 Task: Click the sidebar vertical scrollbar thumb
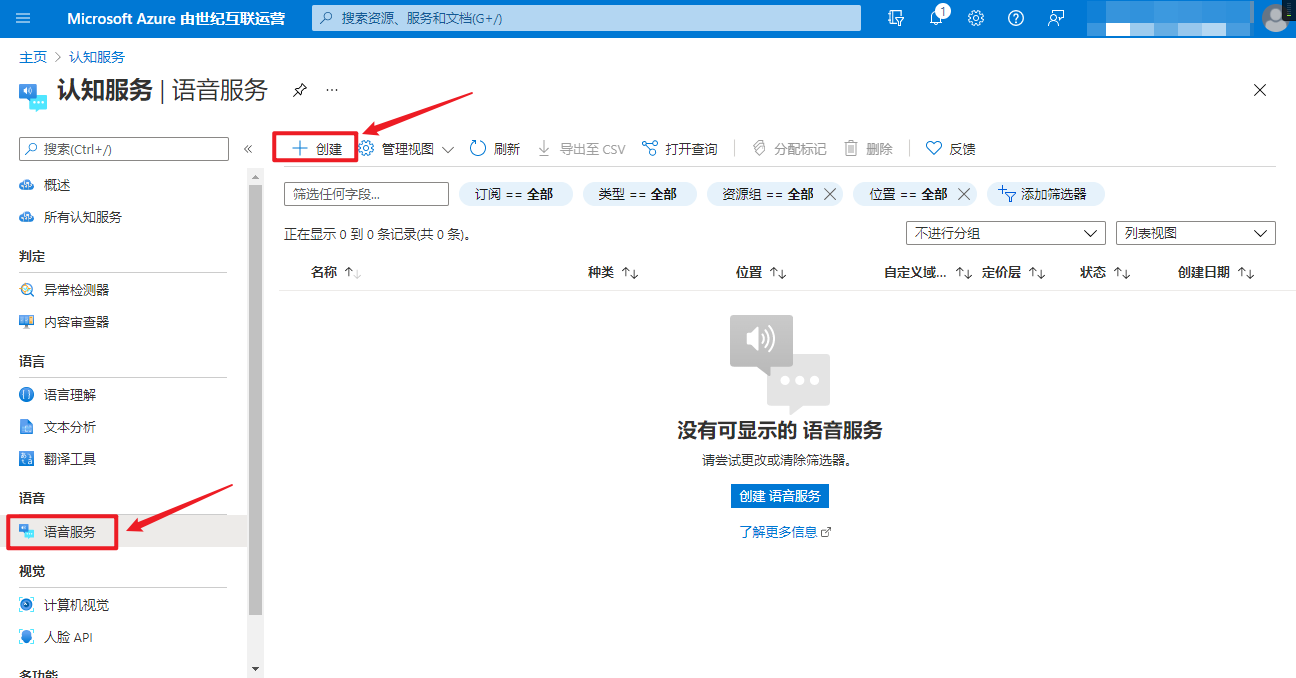point(255,398)
